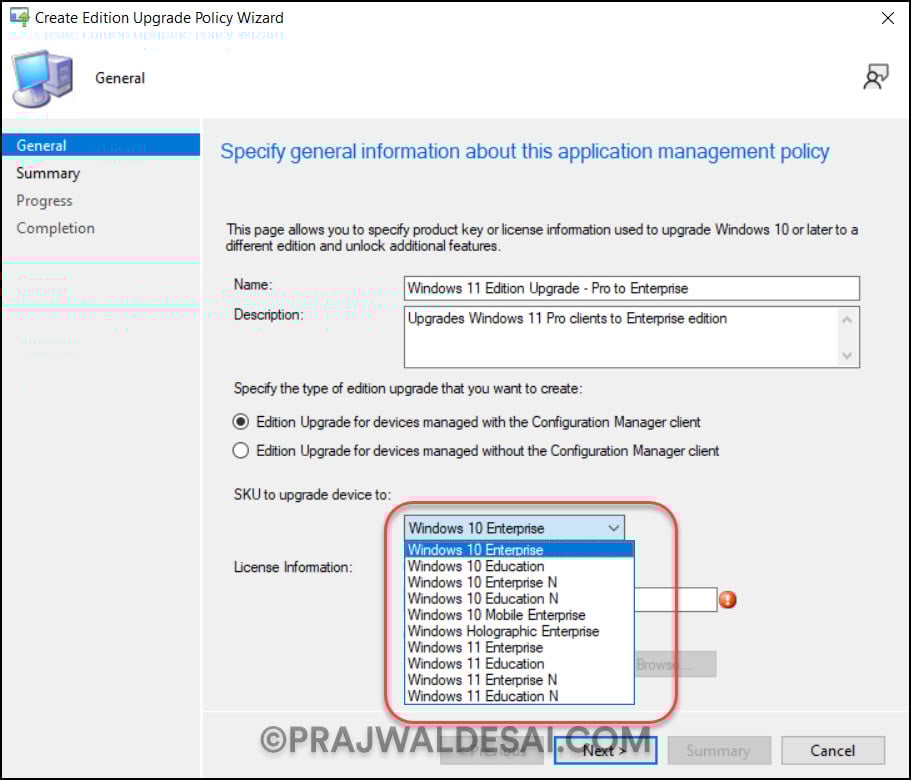The width and height of the screenshot is (911, 780).
Task: Click the Description scroll up arrow
Action: (x=847, y=319)
